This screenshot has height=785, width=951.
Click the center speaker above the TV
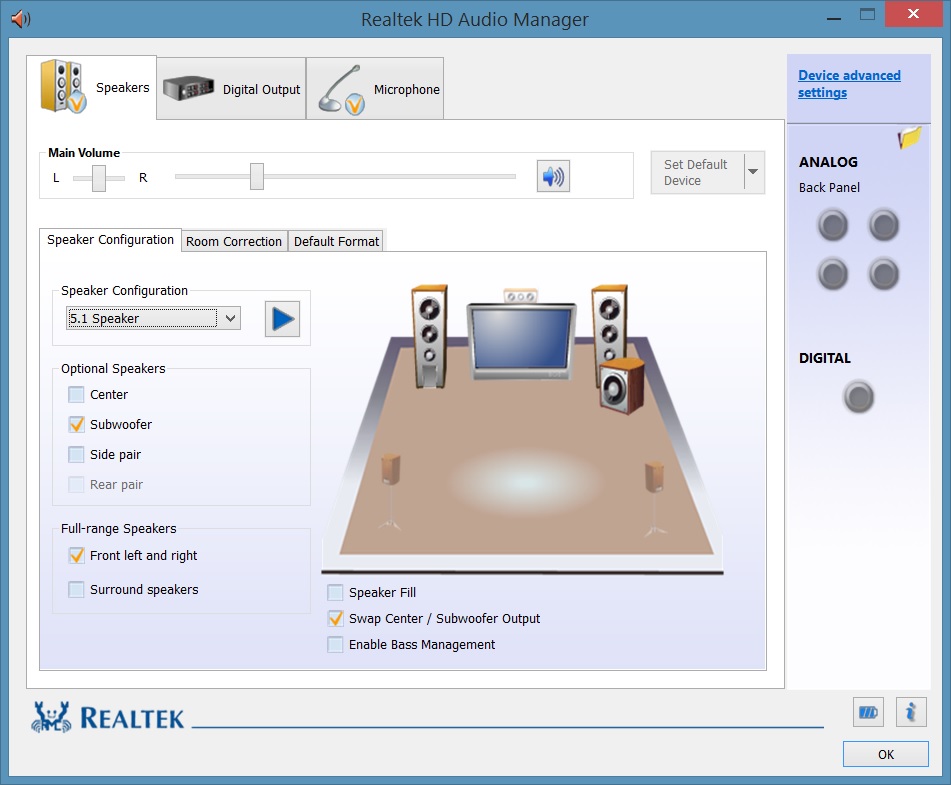pyautogui.click(x=520, y=296)
